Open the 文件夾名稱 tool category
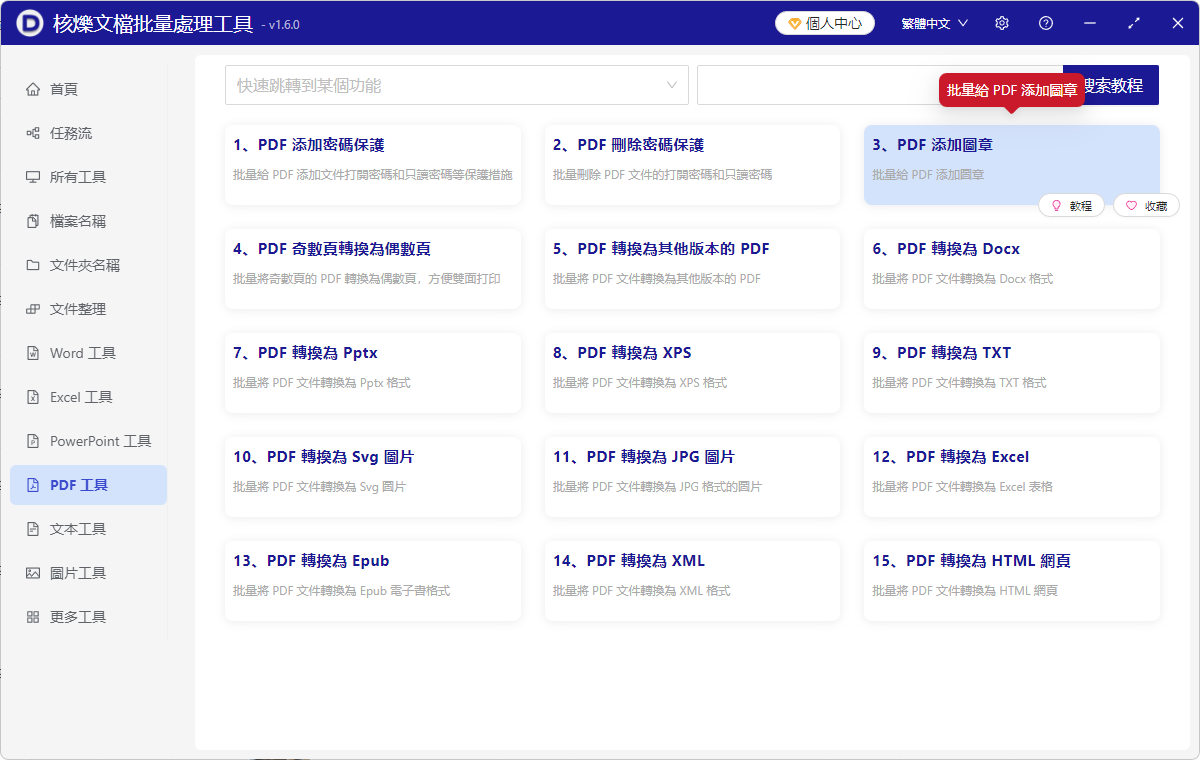 [x=88, y=264]
